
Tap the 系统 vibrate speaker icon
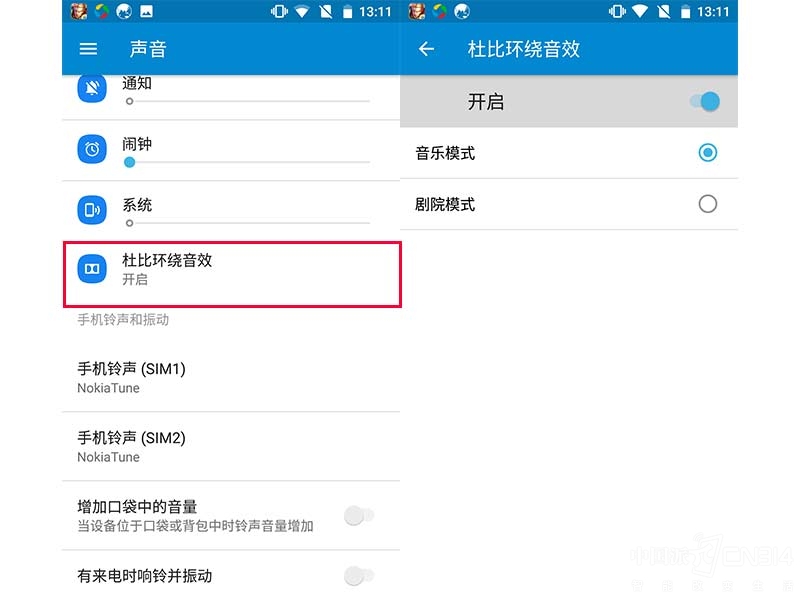click(x=92, y=210)
